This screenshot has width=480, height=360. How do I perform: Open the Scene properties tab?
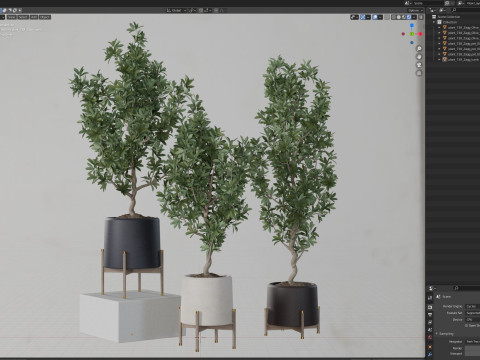430,330
